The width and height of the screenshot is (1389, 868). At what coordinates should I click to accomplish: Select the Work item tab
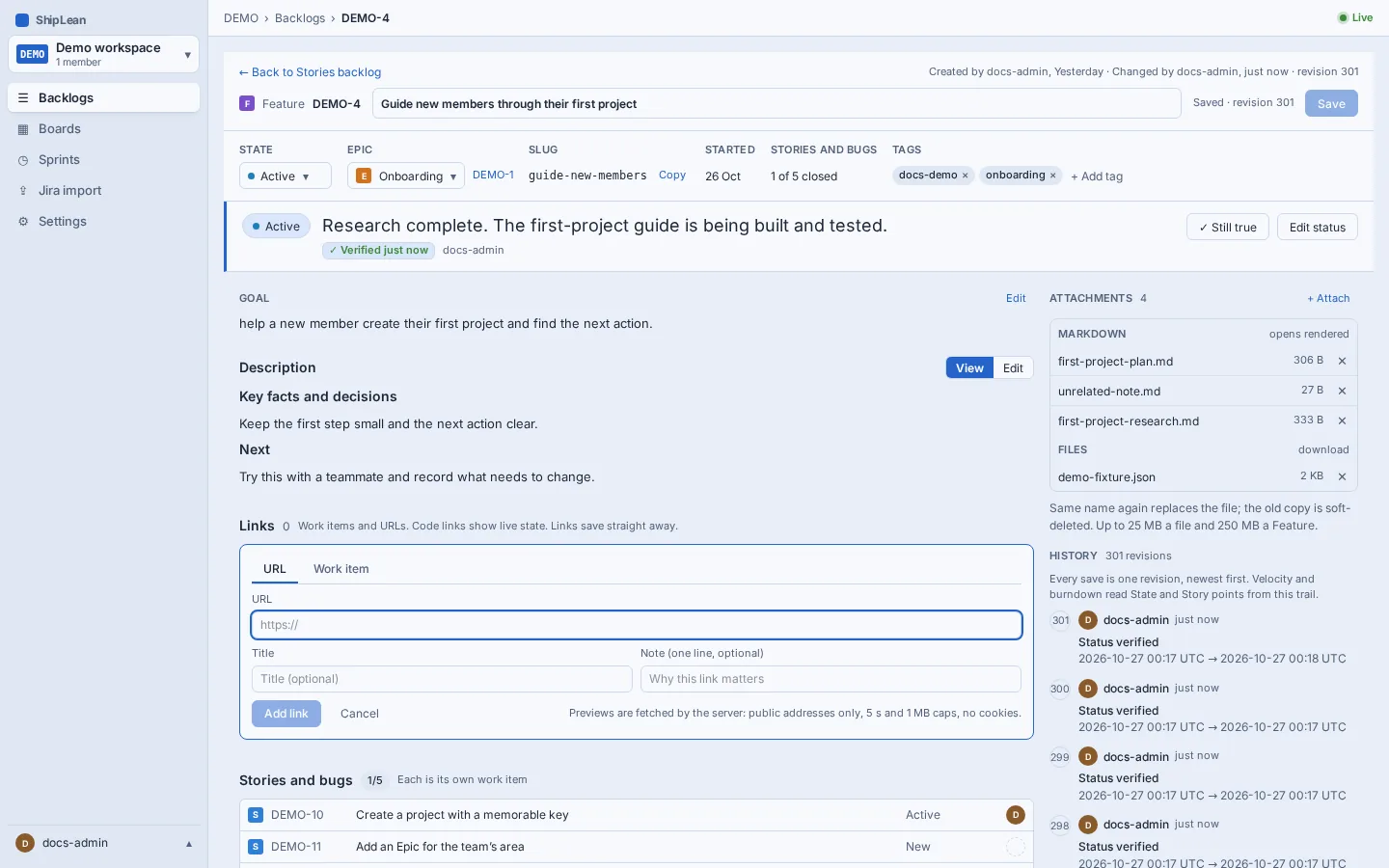(340, 569)
